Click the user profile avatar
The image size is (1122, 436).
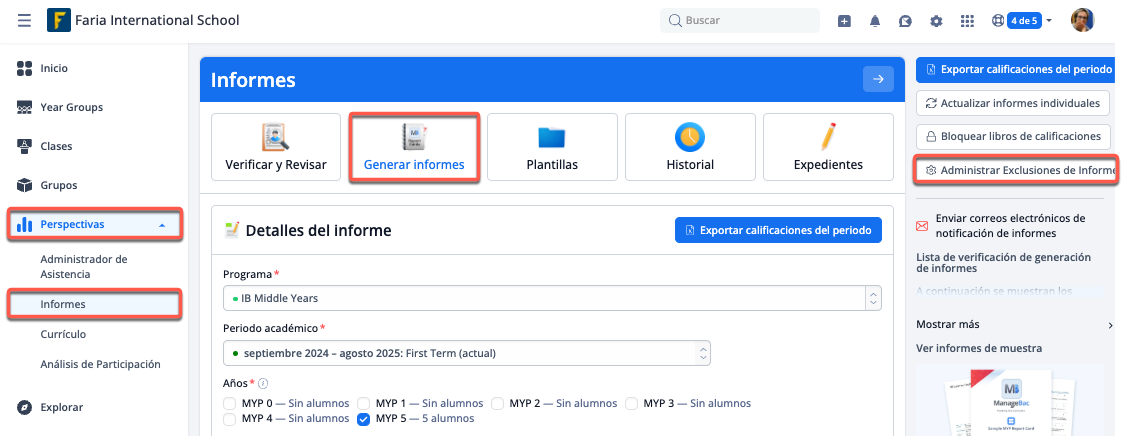tap(1082, 20)
